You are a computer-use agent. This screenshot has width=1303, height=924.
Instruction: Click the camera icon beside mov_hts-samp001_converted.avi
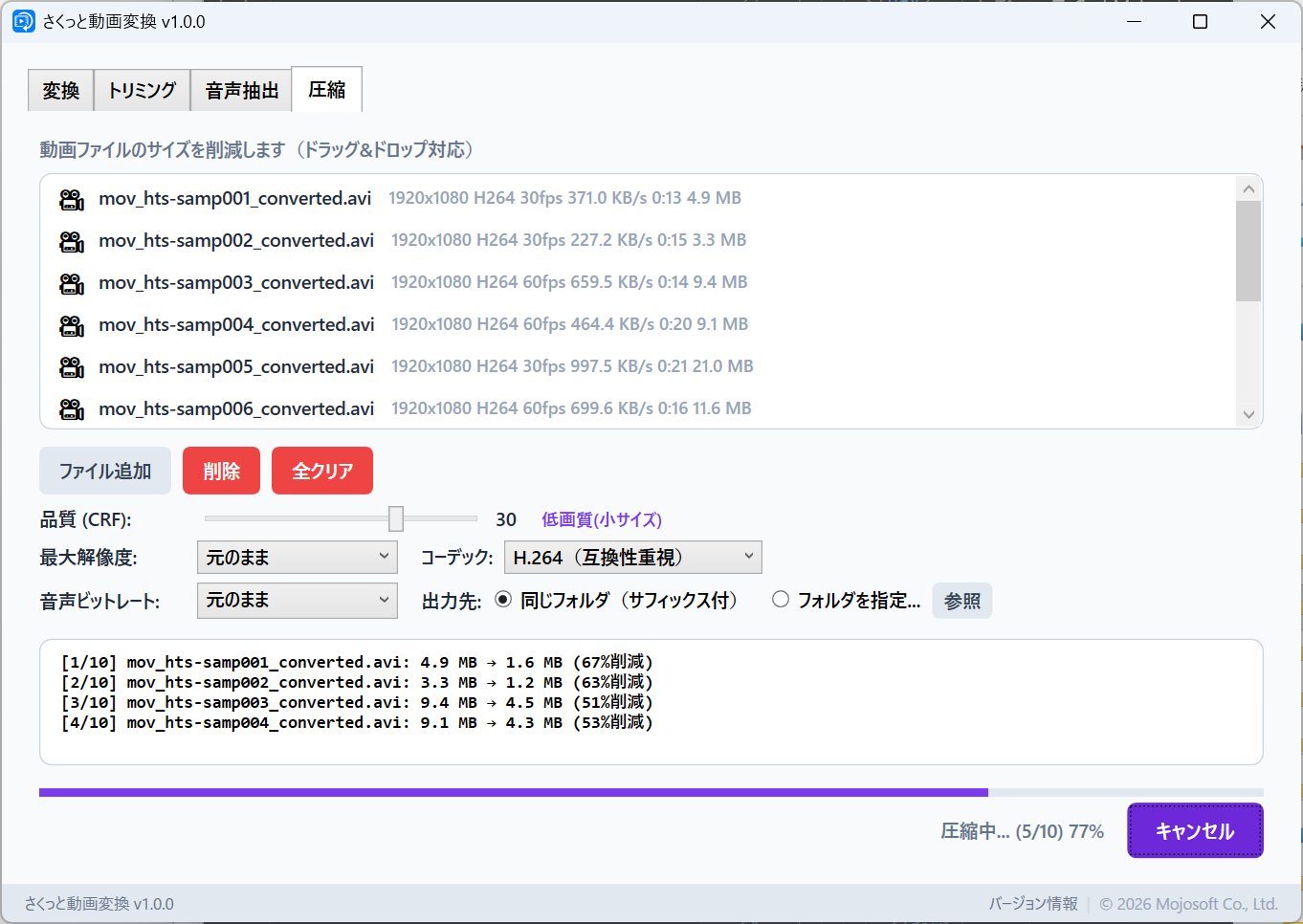(72, 199)
